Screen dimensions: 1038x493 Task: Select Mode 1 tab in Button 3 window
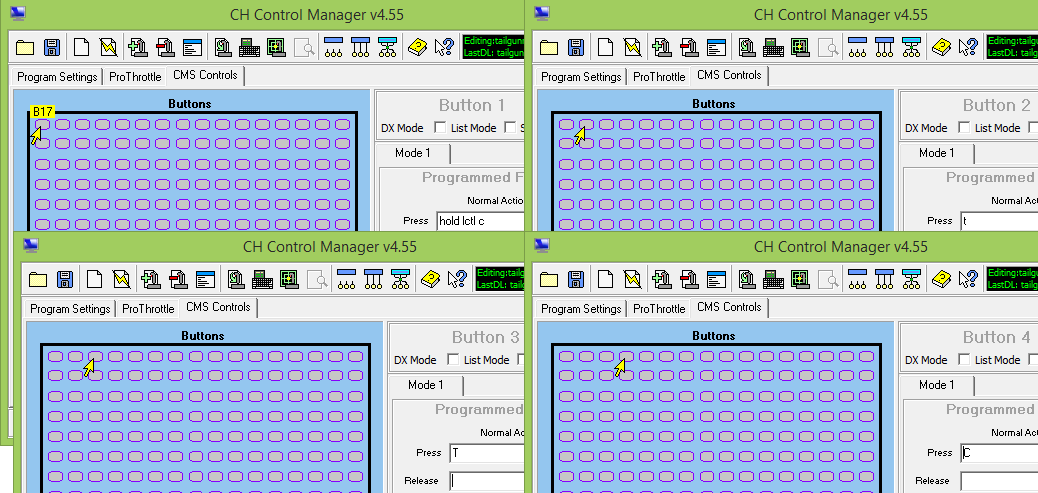click(426, 385)
